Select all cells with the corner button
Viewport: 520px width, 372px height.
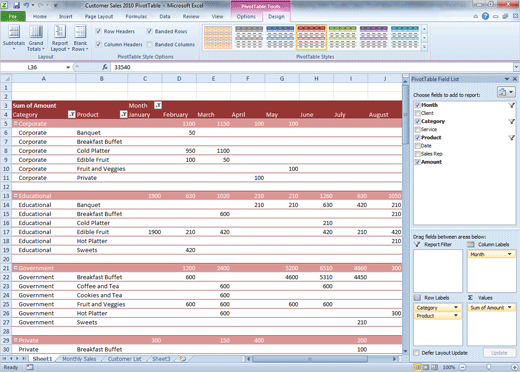pos(6,79)
